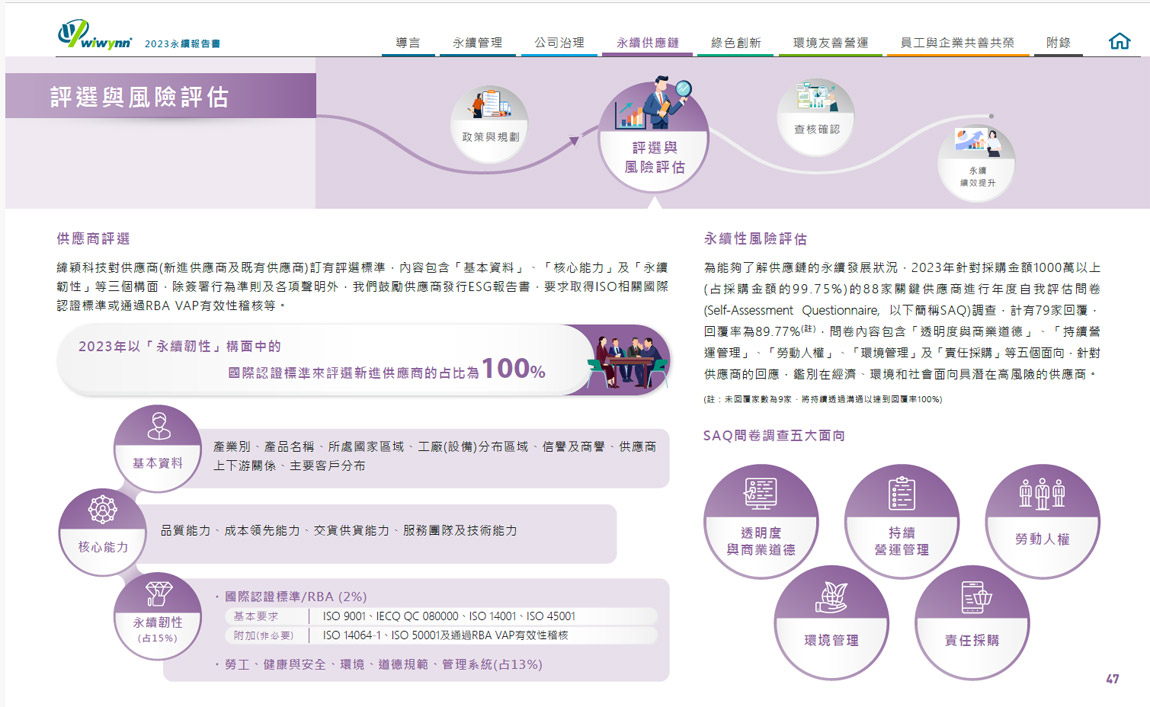Navigate to 環境友善營運 tab
The height and width of the screenshot is (707, 1150).
coord(830,43)
